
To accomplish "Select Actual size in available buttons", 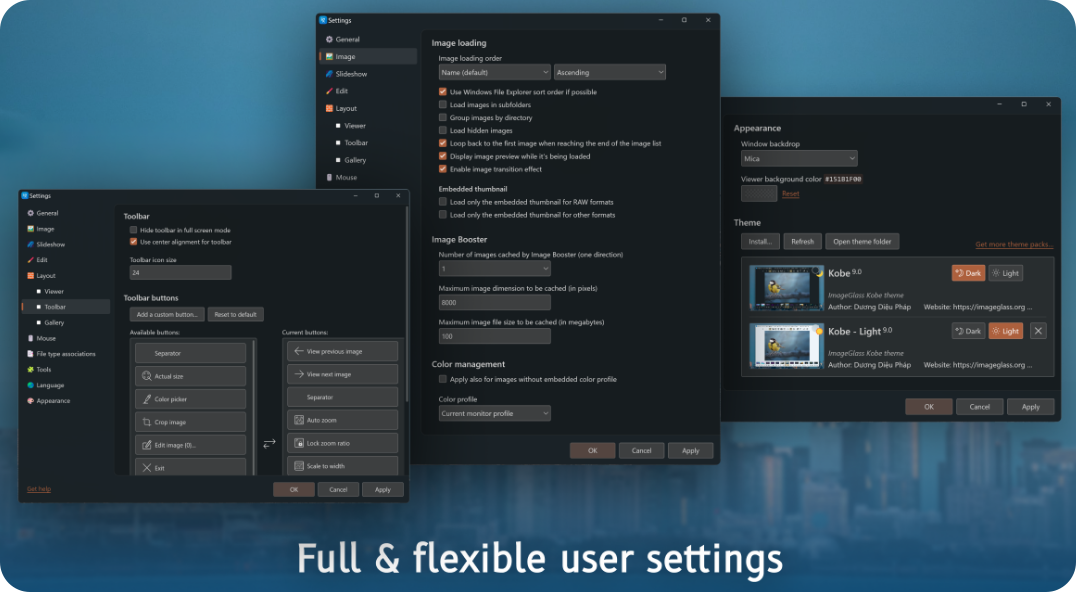I will 190,376.
